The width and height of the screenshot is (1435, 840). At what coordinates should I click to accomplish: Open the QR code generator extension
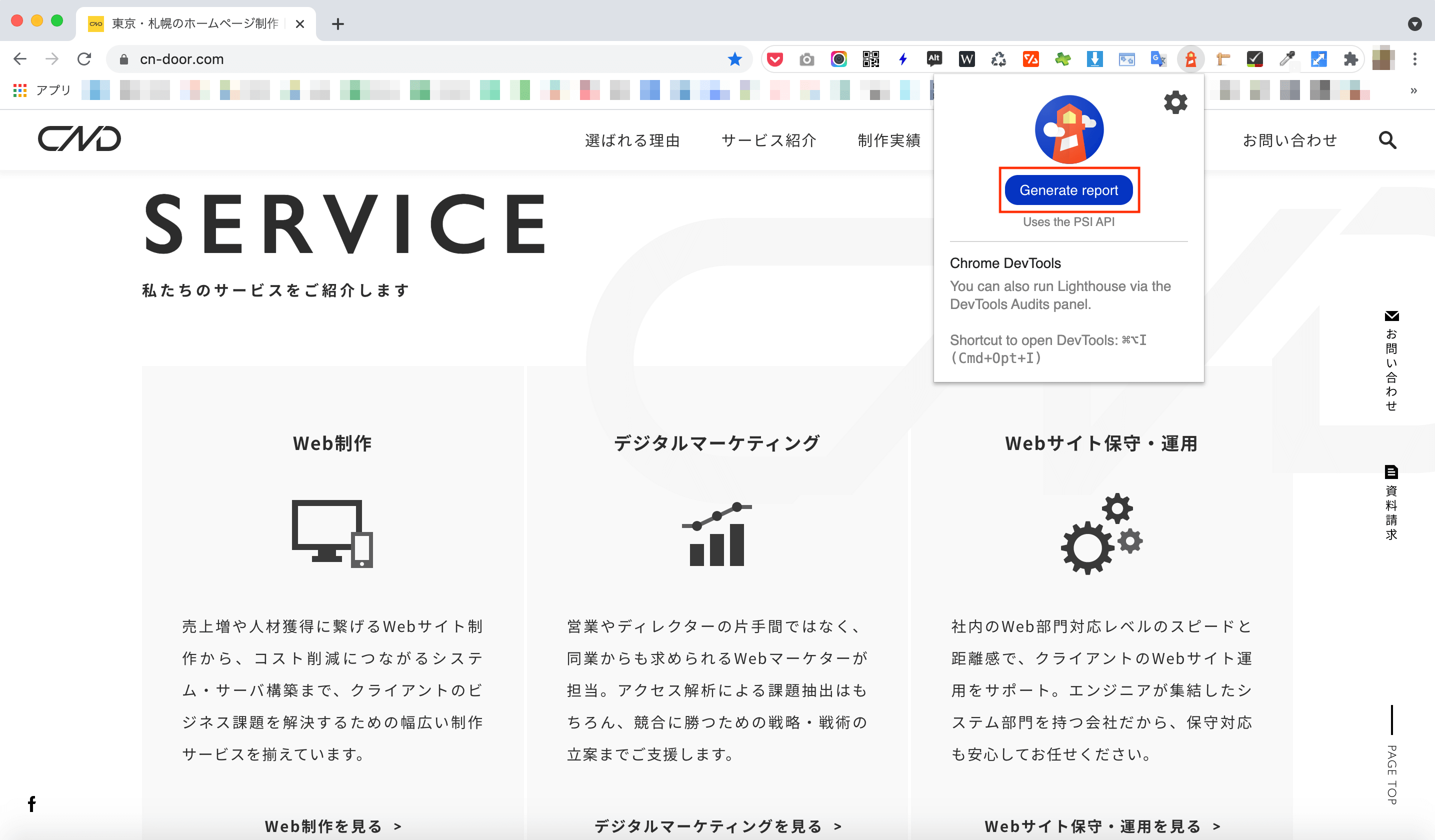(870, 59)
